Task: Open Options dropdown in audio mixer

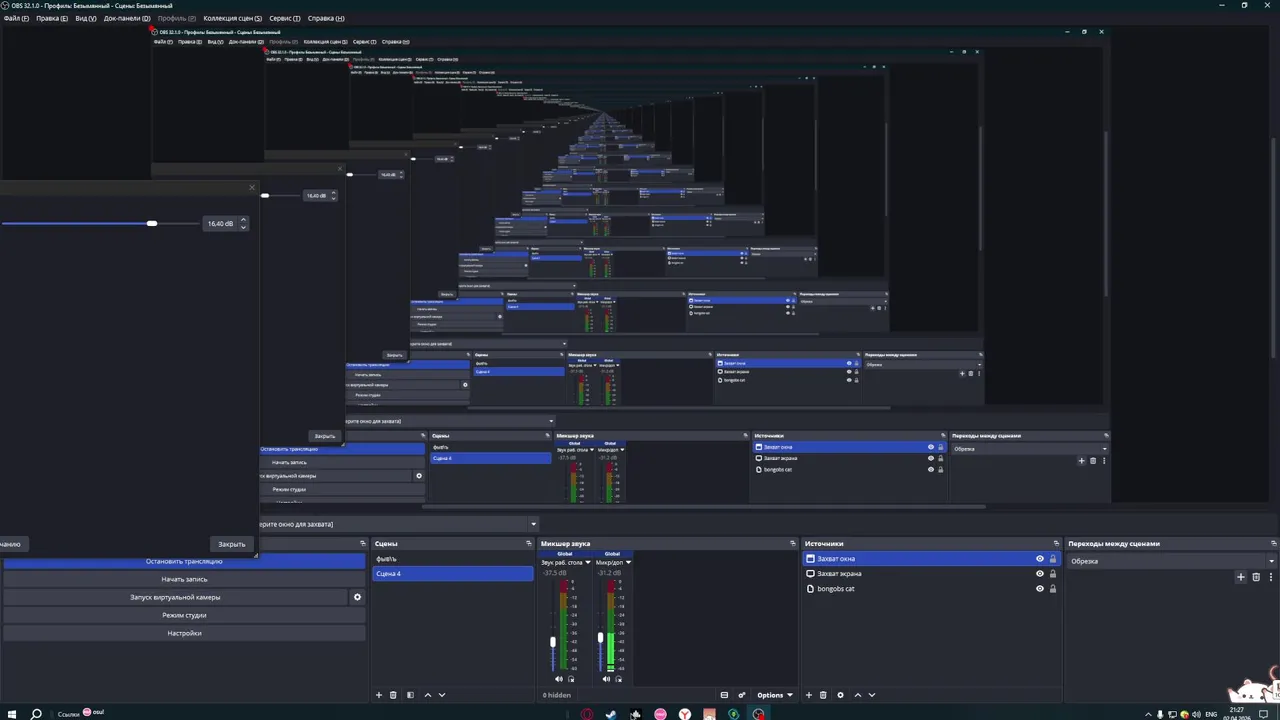Action: 774,695
